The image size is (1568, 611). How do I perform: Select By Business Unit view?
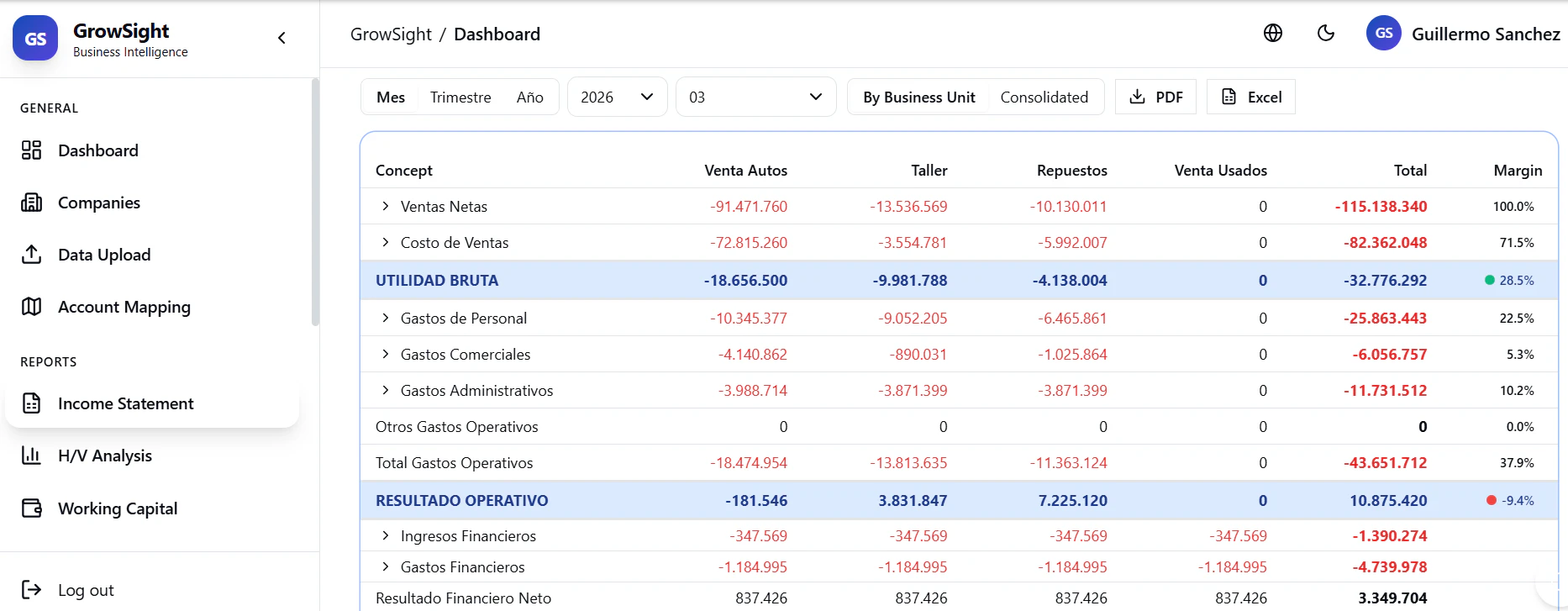(x=918, y=97)
